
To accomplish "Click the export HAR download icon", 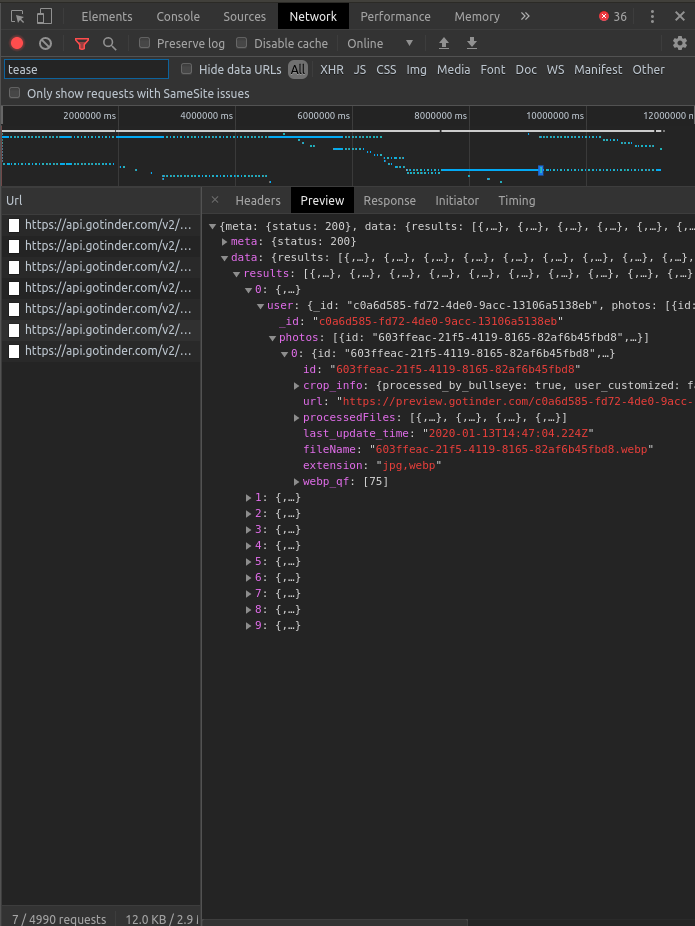I will point(472,43).
